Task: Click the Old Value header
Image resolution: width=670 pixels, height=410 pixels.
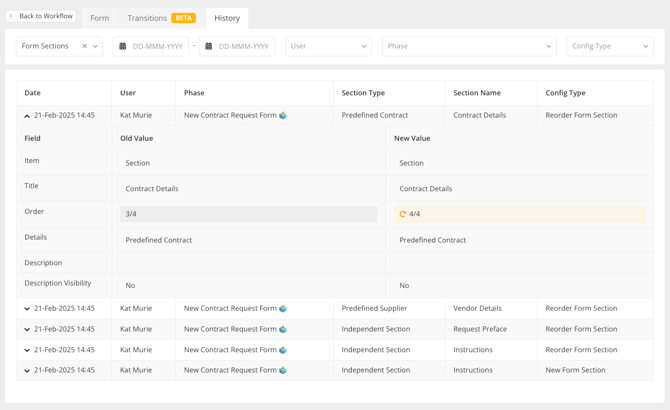Action: point(137,138)
